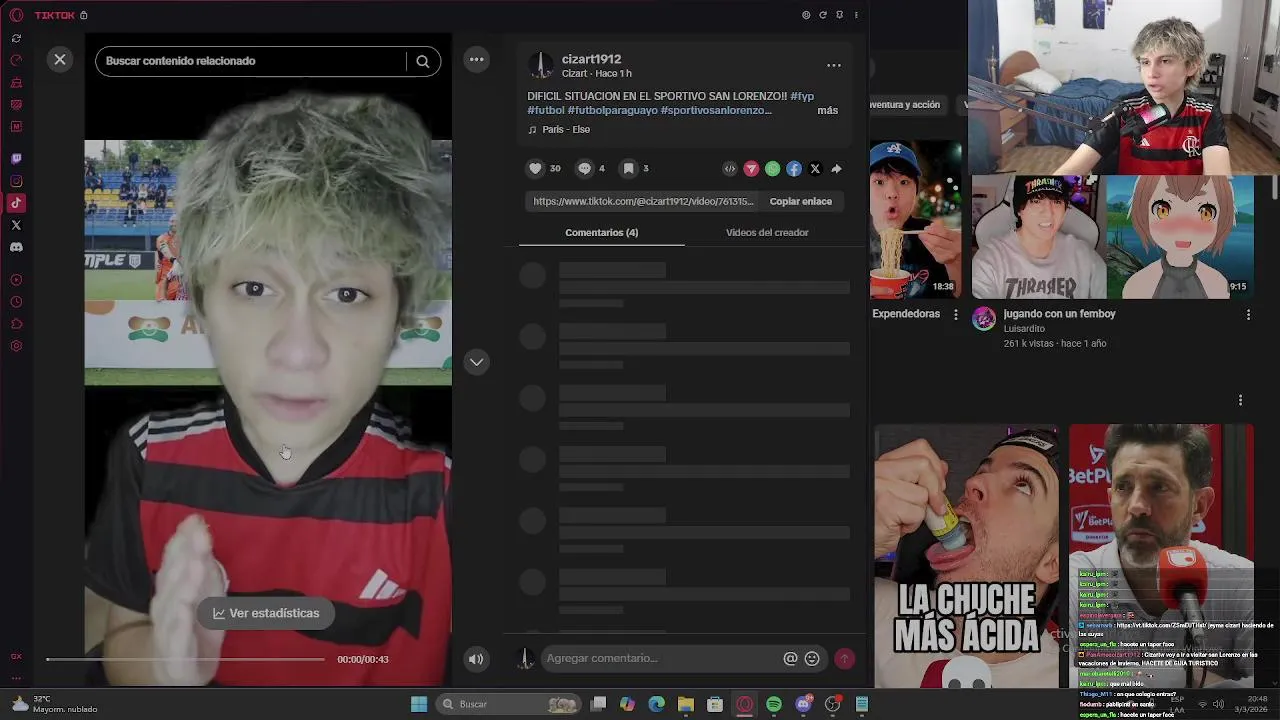Open Microsoft Edge from the taskbar
The height and width of the screenshot is (720, 1280).
(657, 704)
